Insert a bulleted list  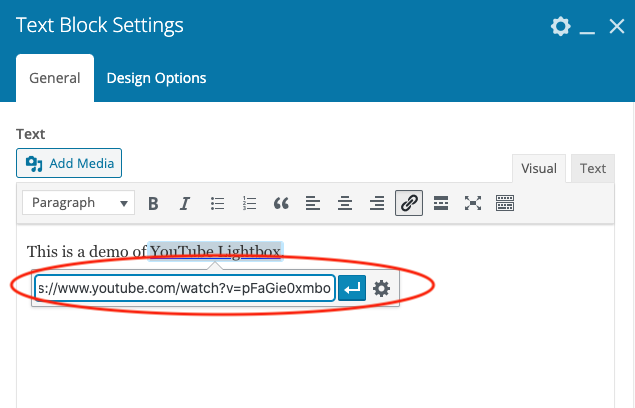(217, 203)
